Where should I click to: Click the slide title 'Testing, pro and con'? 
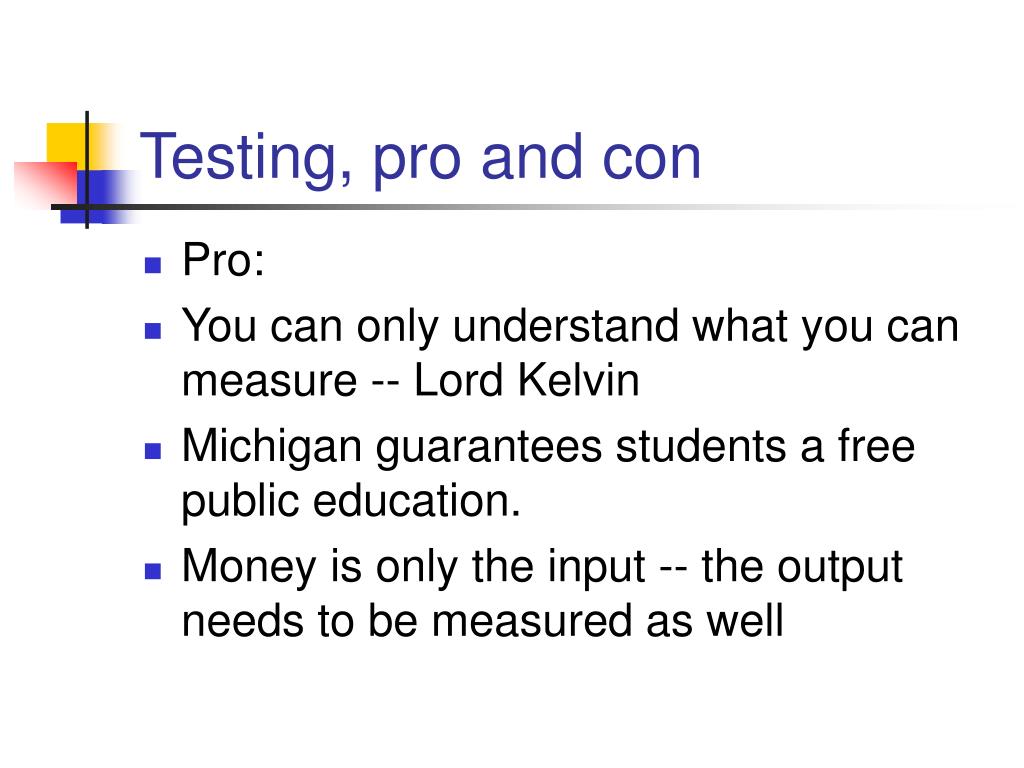point(420,158)
